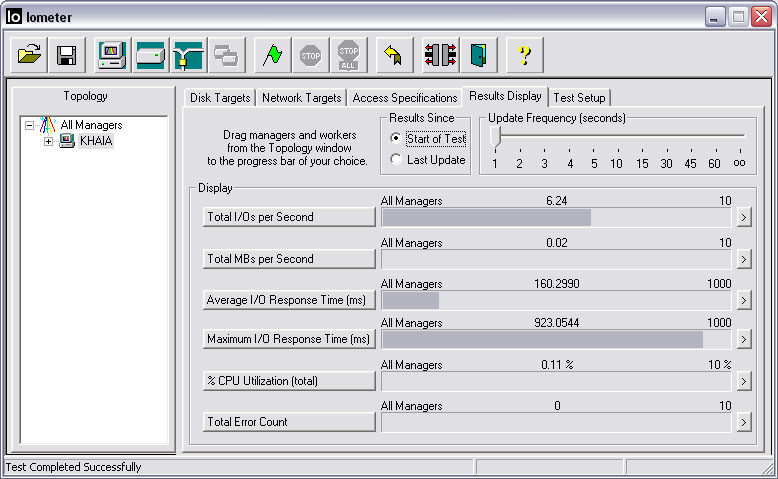The height and width of the screenshot is (479, 778).
Task: Close the Iometer window
Action: 761,17
